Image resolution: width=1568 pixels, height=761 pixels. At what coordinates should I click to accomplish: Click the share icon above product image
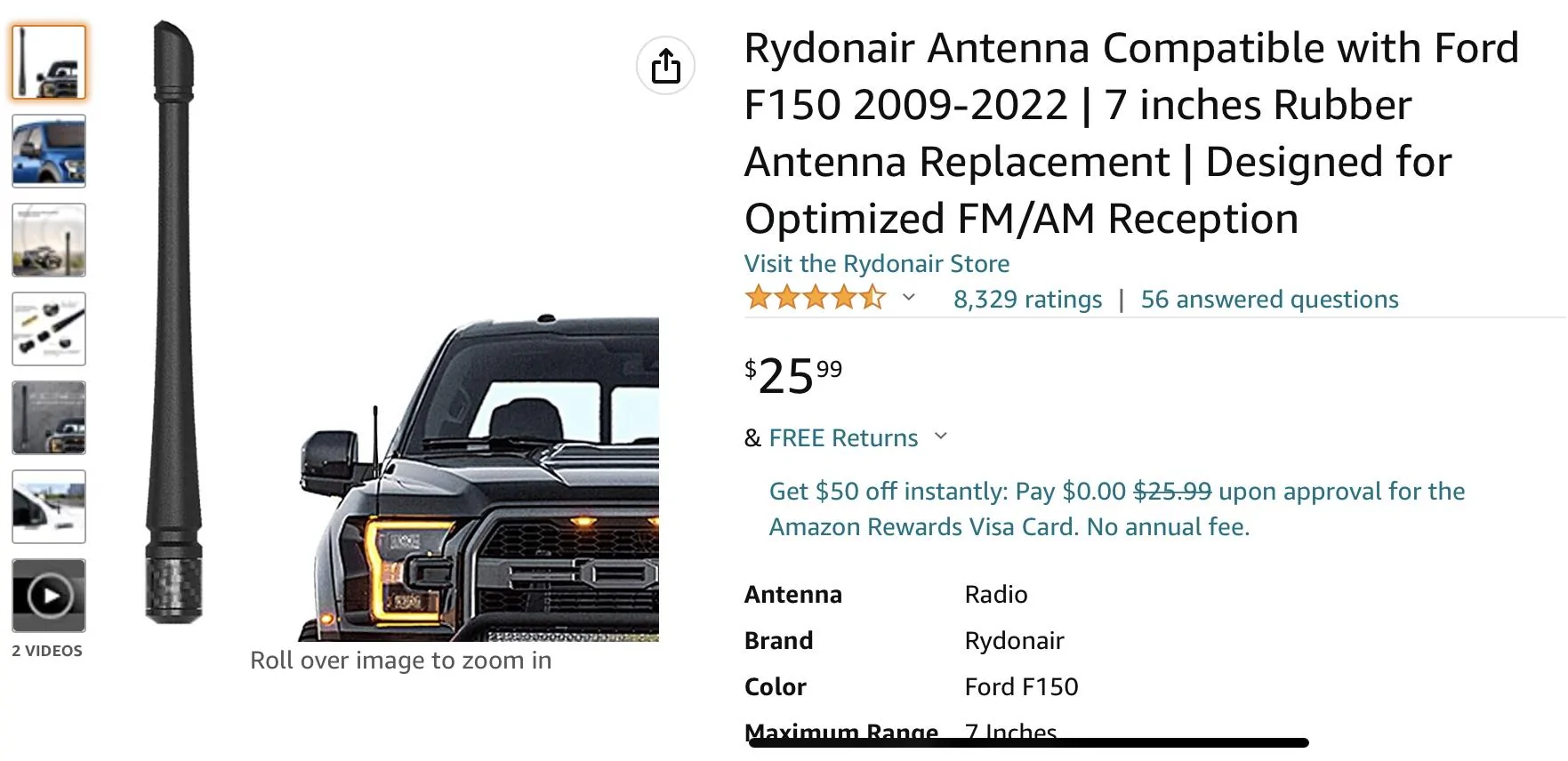(665, 66)
